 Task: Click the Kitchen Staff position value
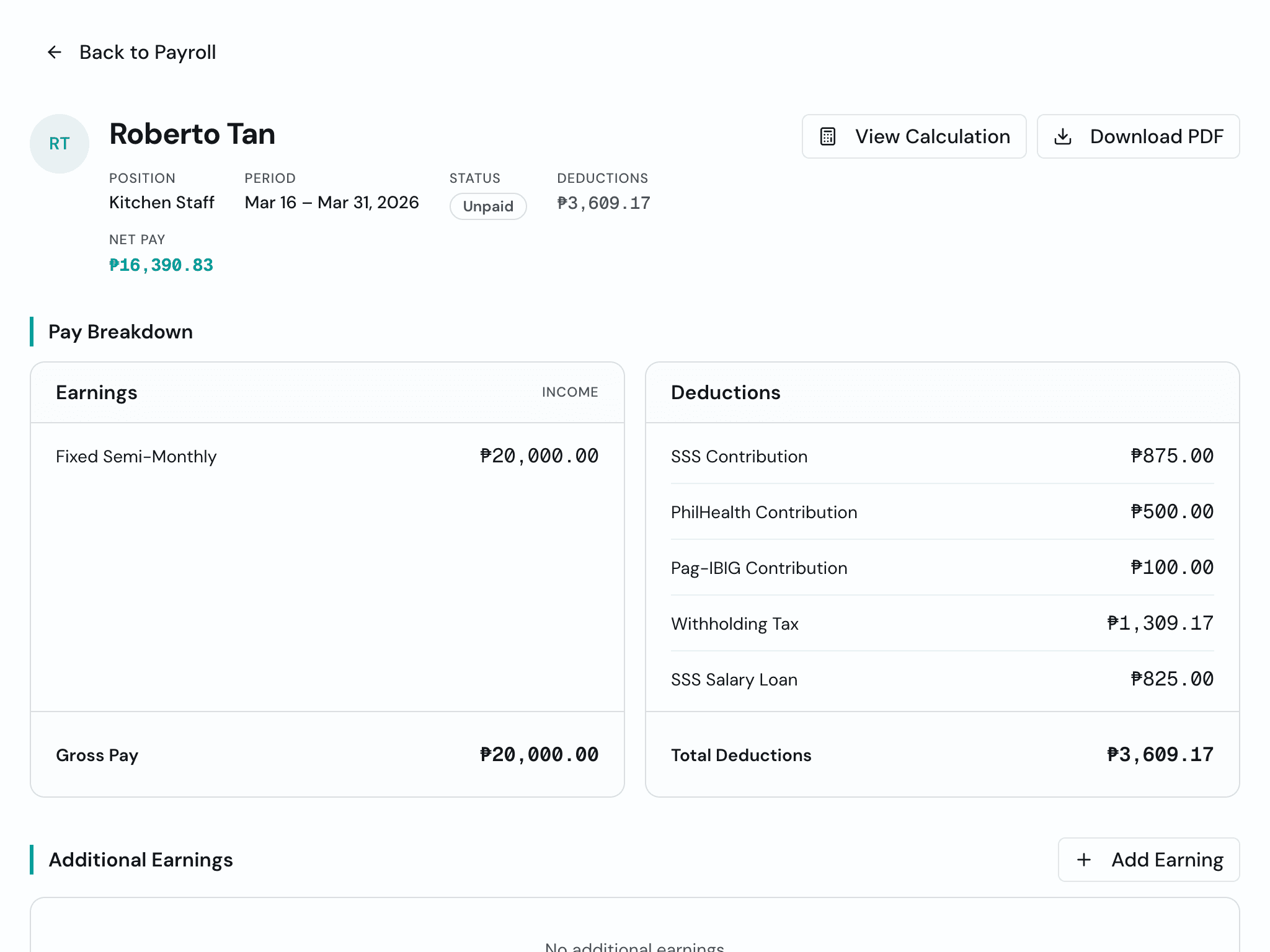pos(162,203)
